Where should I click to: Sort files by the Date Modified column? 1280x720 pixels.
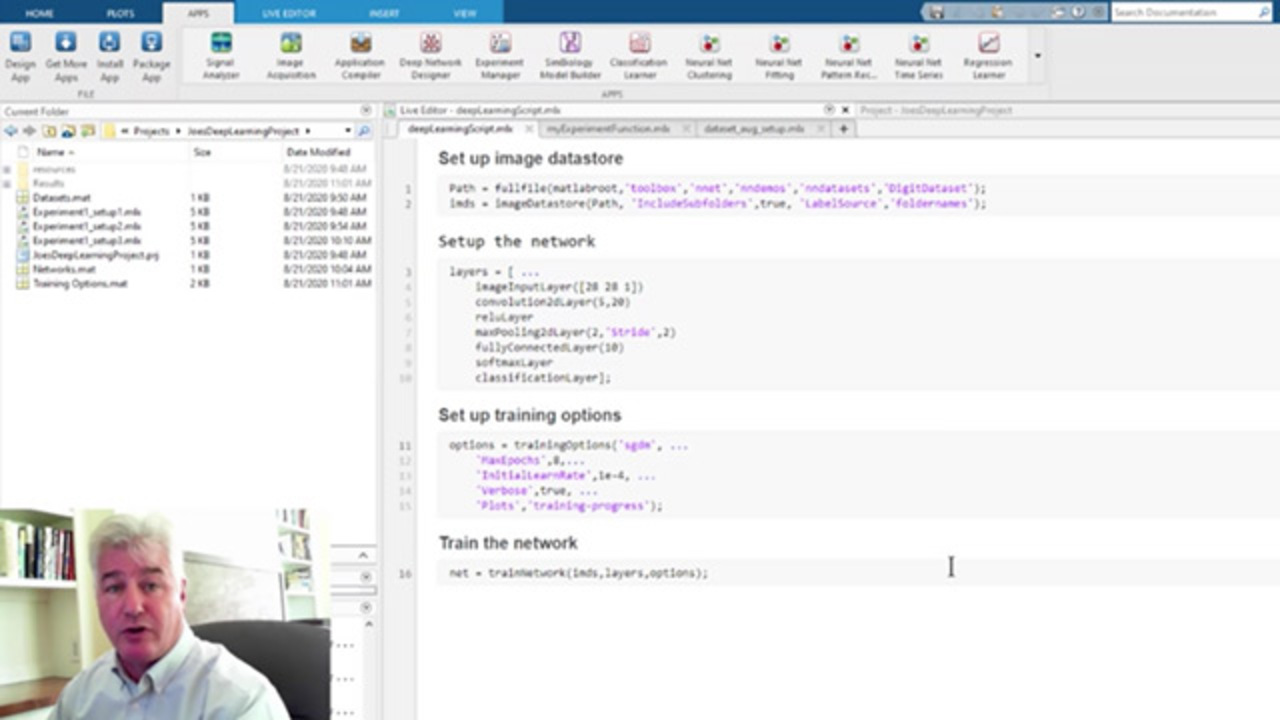[x=318, y=152]
